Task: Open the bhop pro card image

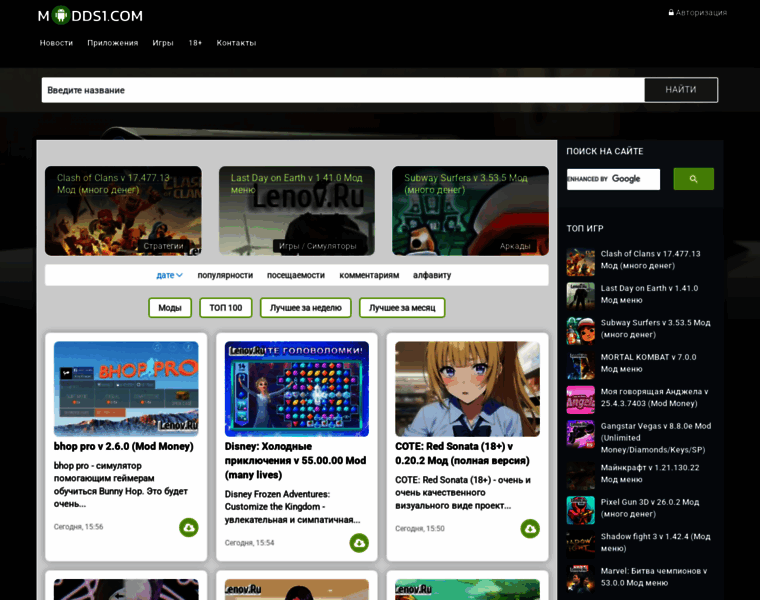Action: tap(126, 389)
